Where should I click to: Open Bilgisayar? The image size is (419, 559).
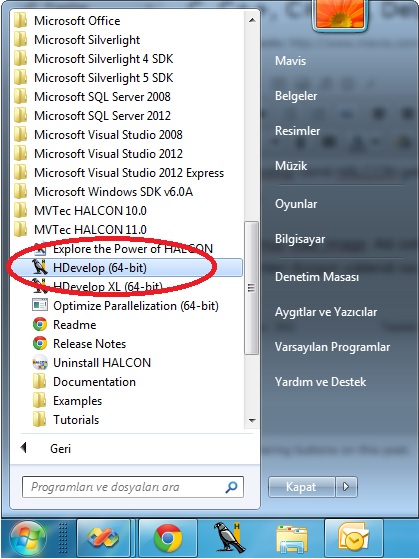(300, 239)
